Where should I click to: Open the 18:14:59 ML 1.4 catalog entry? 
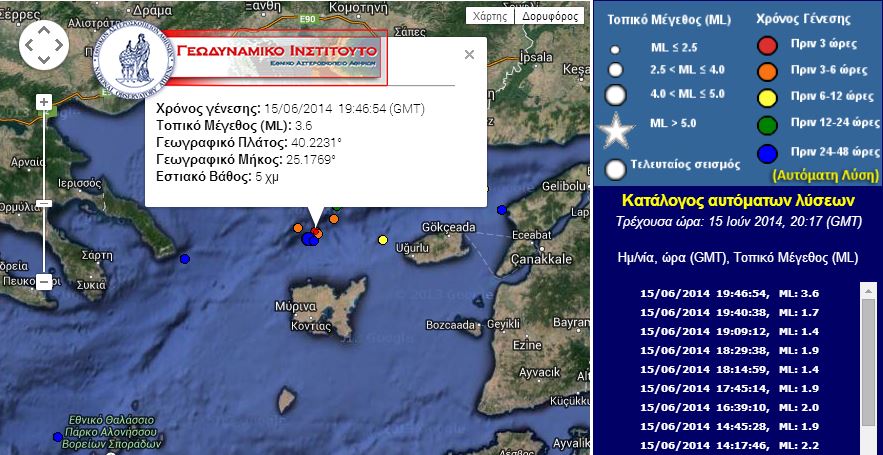click(729, 369)
